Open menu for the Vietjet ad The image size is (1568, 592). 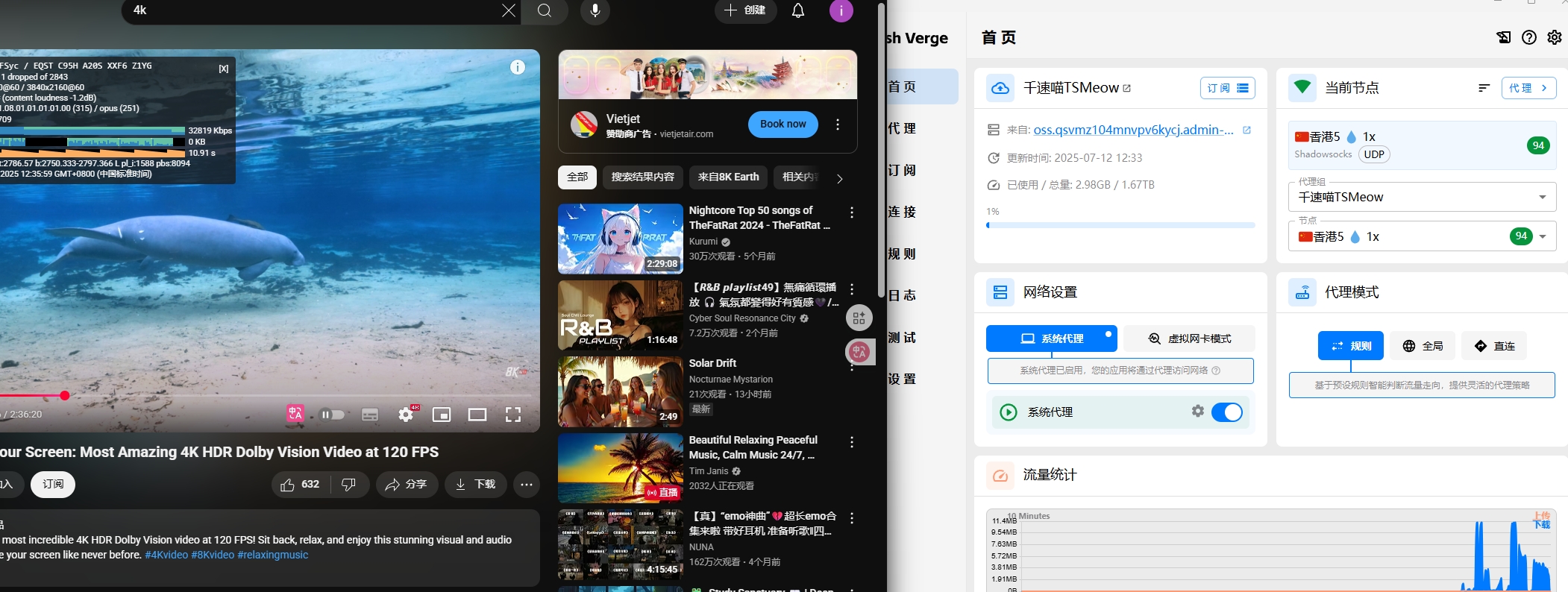pyautogui.click(x=838, y=125)
